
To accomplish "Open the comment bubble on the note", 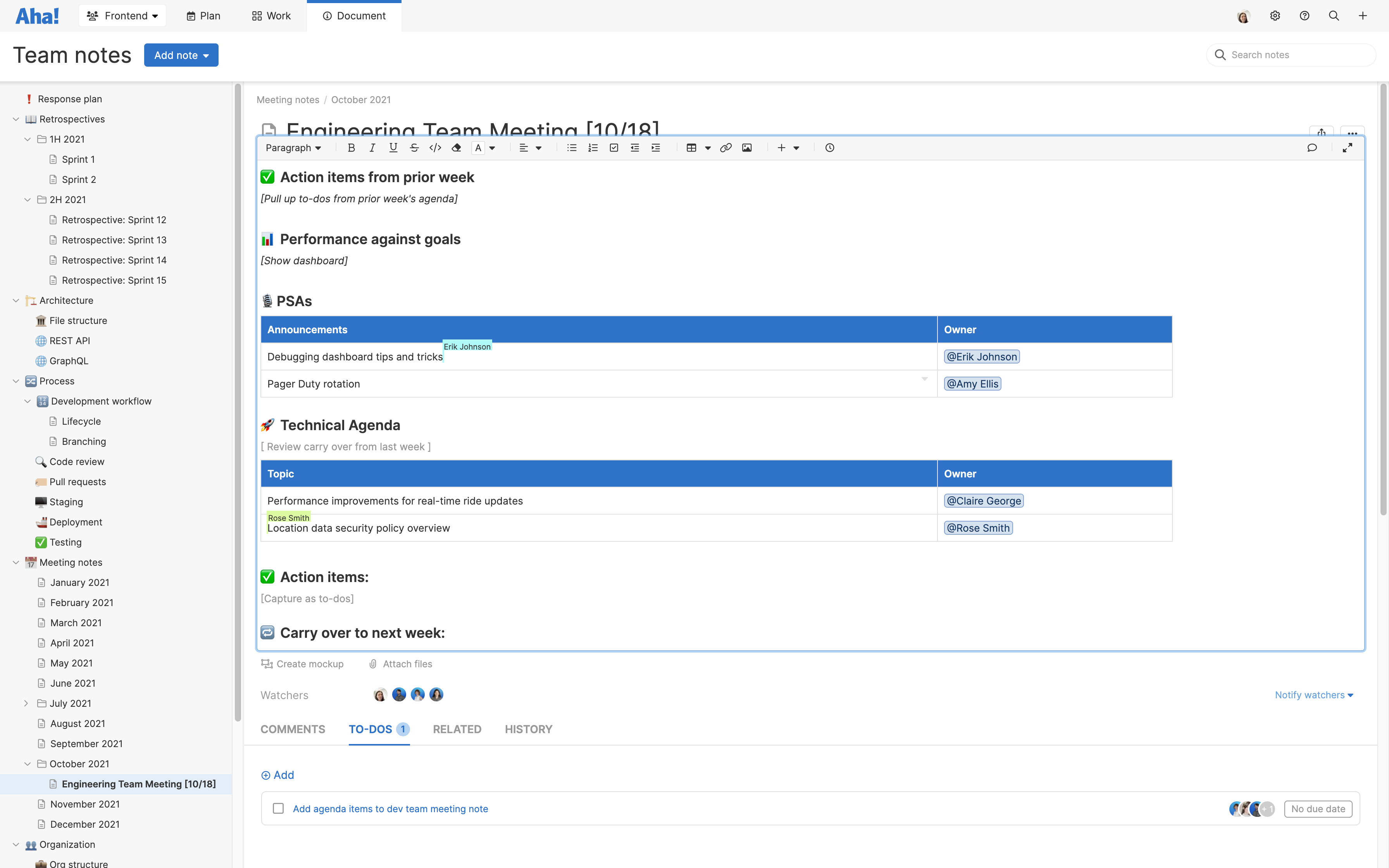I will (1313, 148).
